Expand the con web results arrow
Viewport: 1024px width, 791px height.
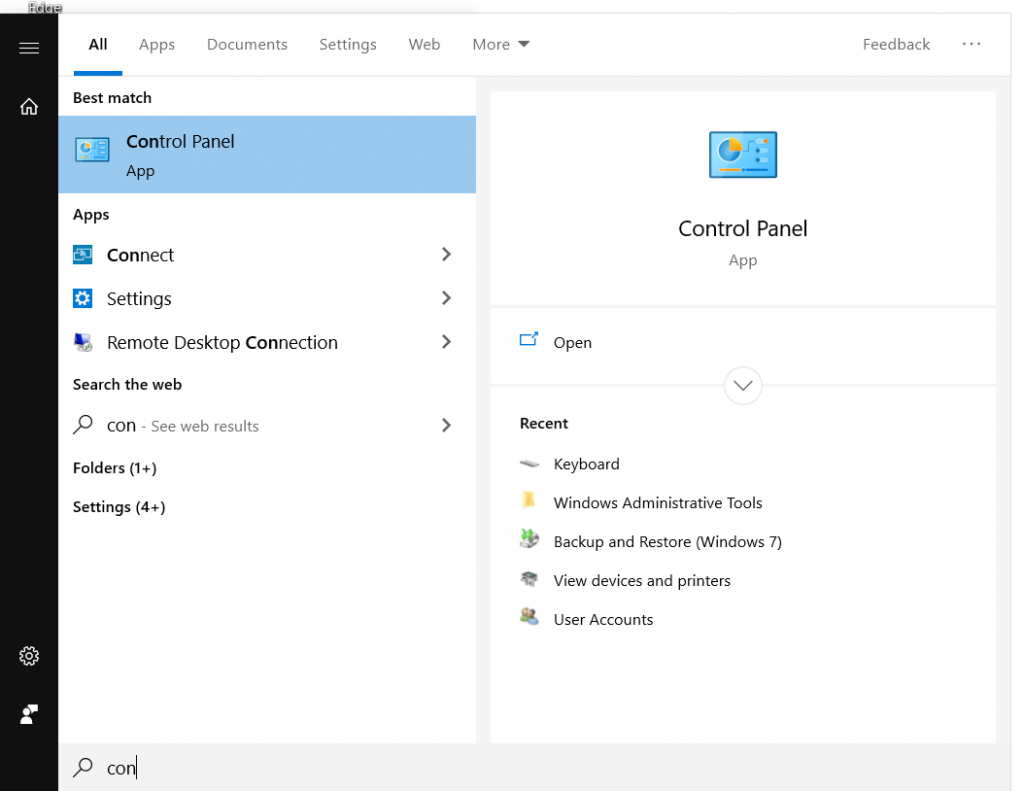click(x=446, y=425)
